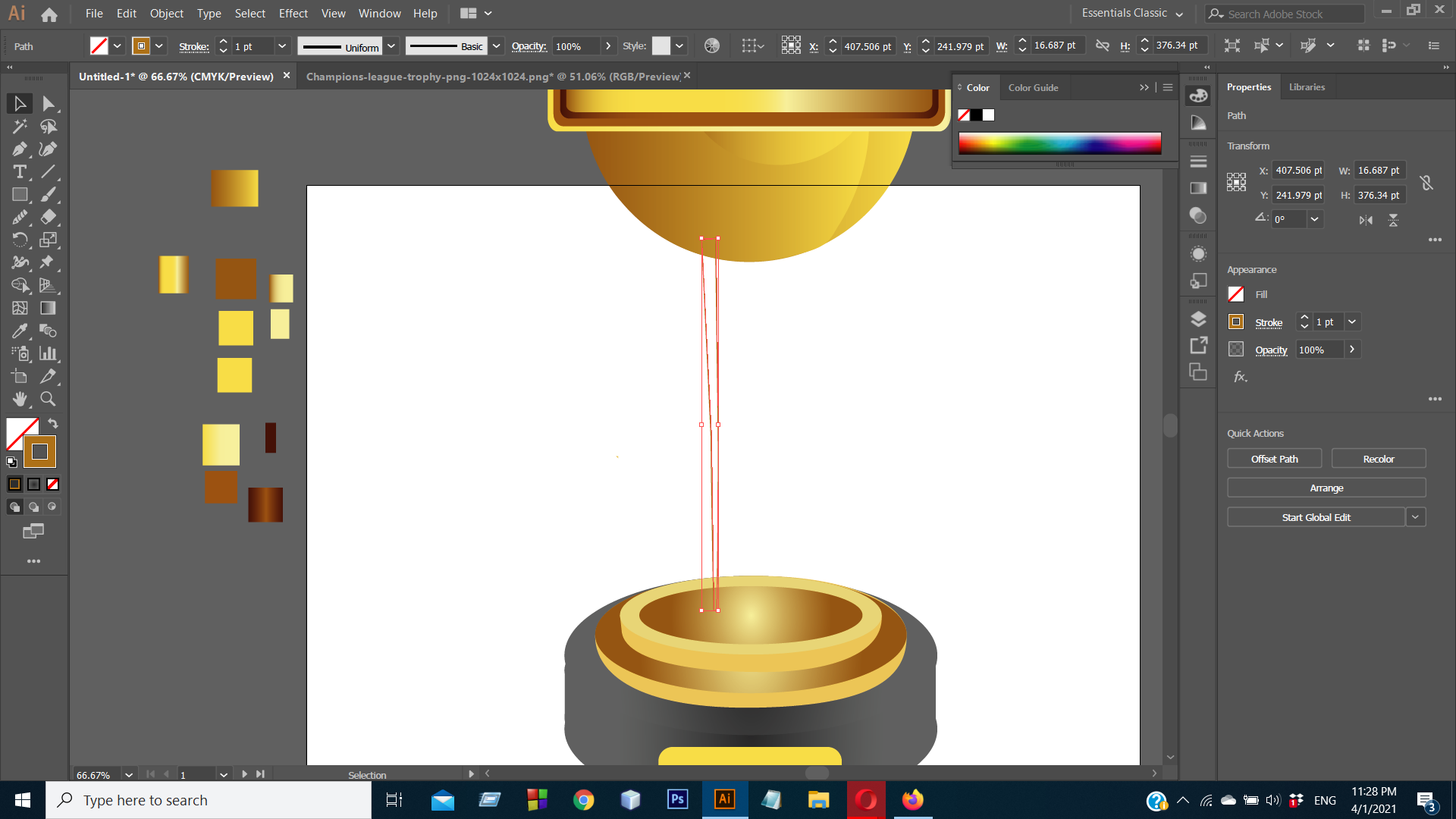Pick a color from the spectrum bar
Image resolution: width=1456 pixels, height=819 pixels.
(x=1059, y=143)
